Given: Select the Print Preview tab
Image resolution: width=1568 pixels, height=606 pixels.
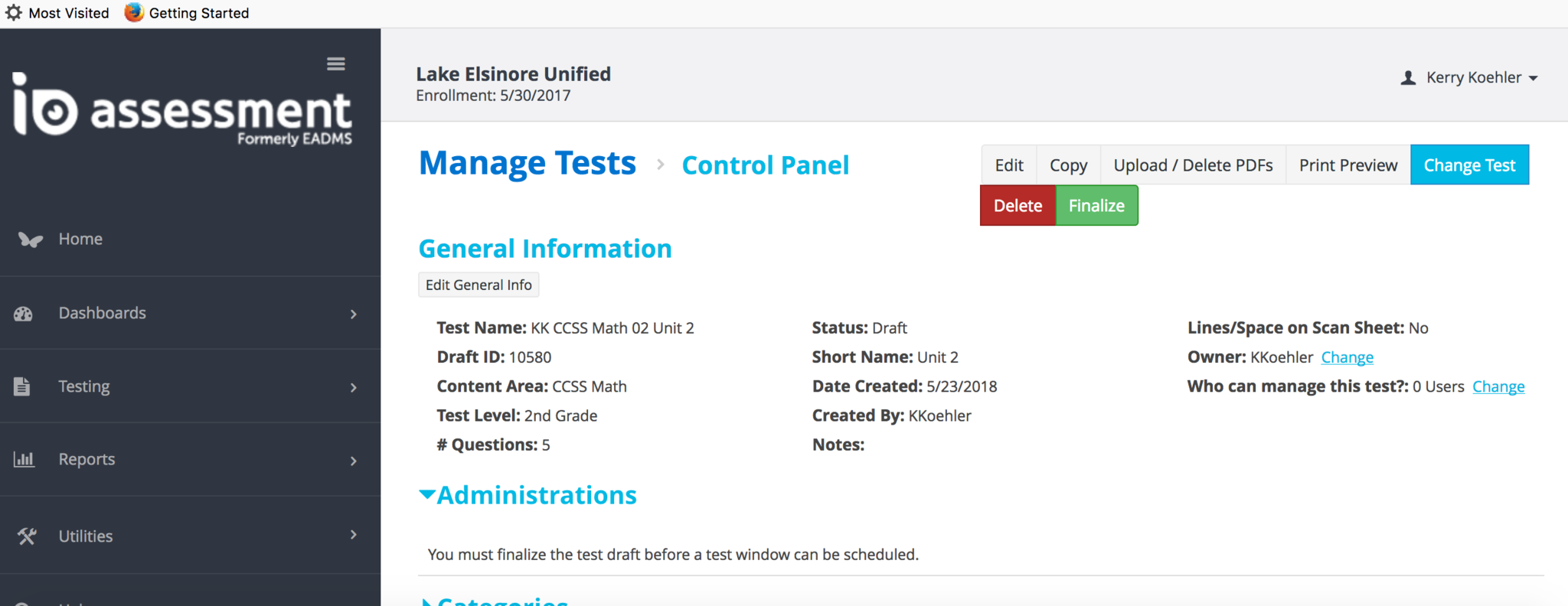Looking at the screenshot, I should 1347,165.
